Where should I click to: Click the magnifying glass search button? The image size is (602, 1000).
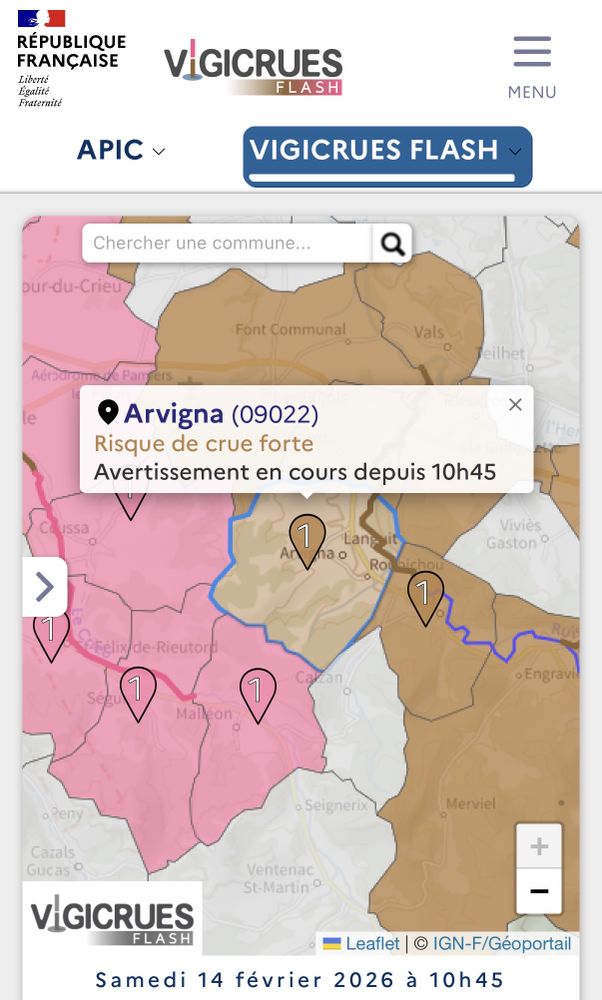pos(392,243)
